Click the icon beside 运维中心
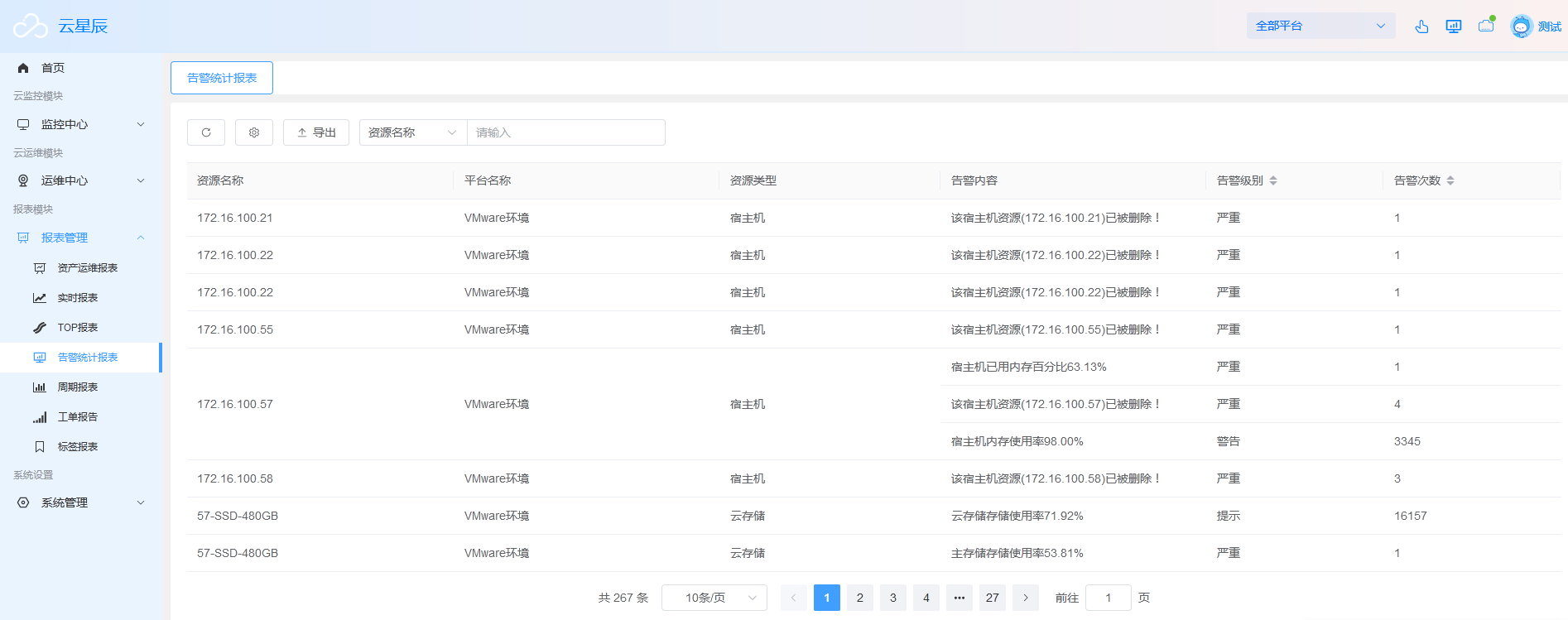The height and width of the screenshot is (620, 1568). coord(23,180)
